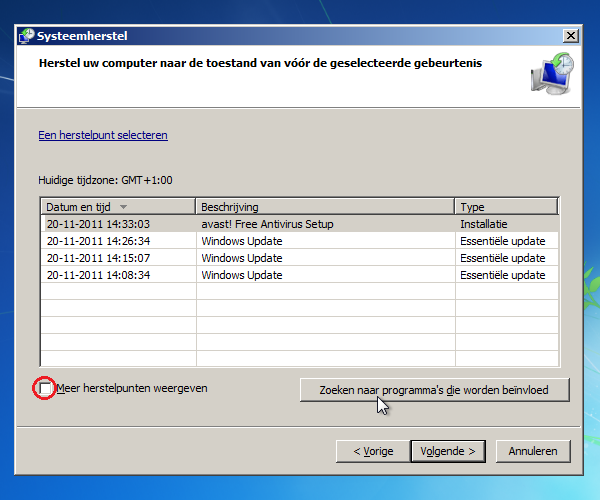The image size is (600, 500).
Task: Click the Beschrijving column header
Action: pyautogui.click(x=325, y=207)
